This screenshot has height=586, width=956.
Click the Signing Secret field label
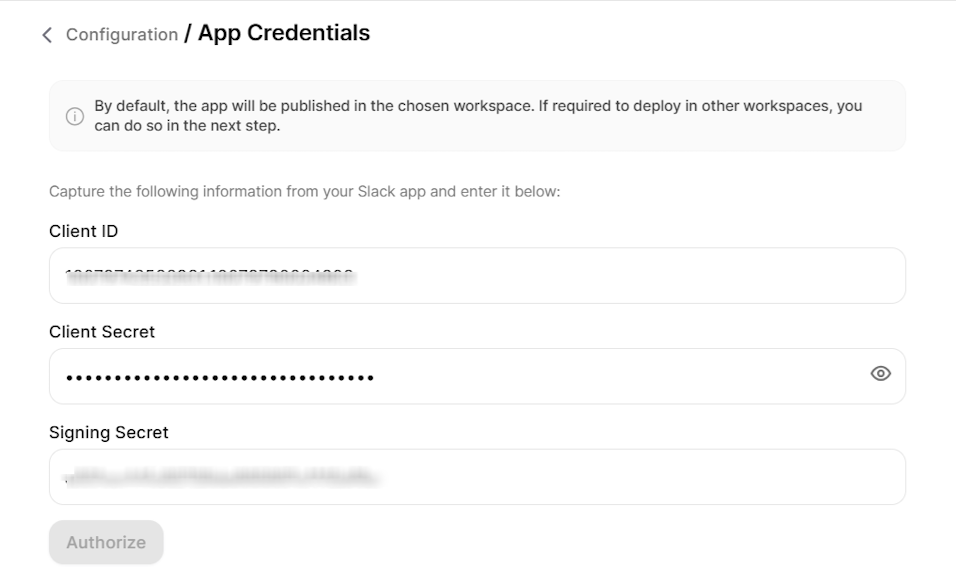pyautogui.click(x=109, y=432)
